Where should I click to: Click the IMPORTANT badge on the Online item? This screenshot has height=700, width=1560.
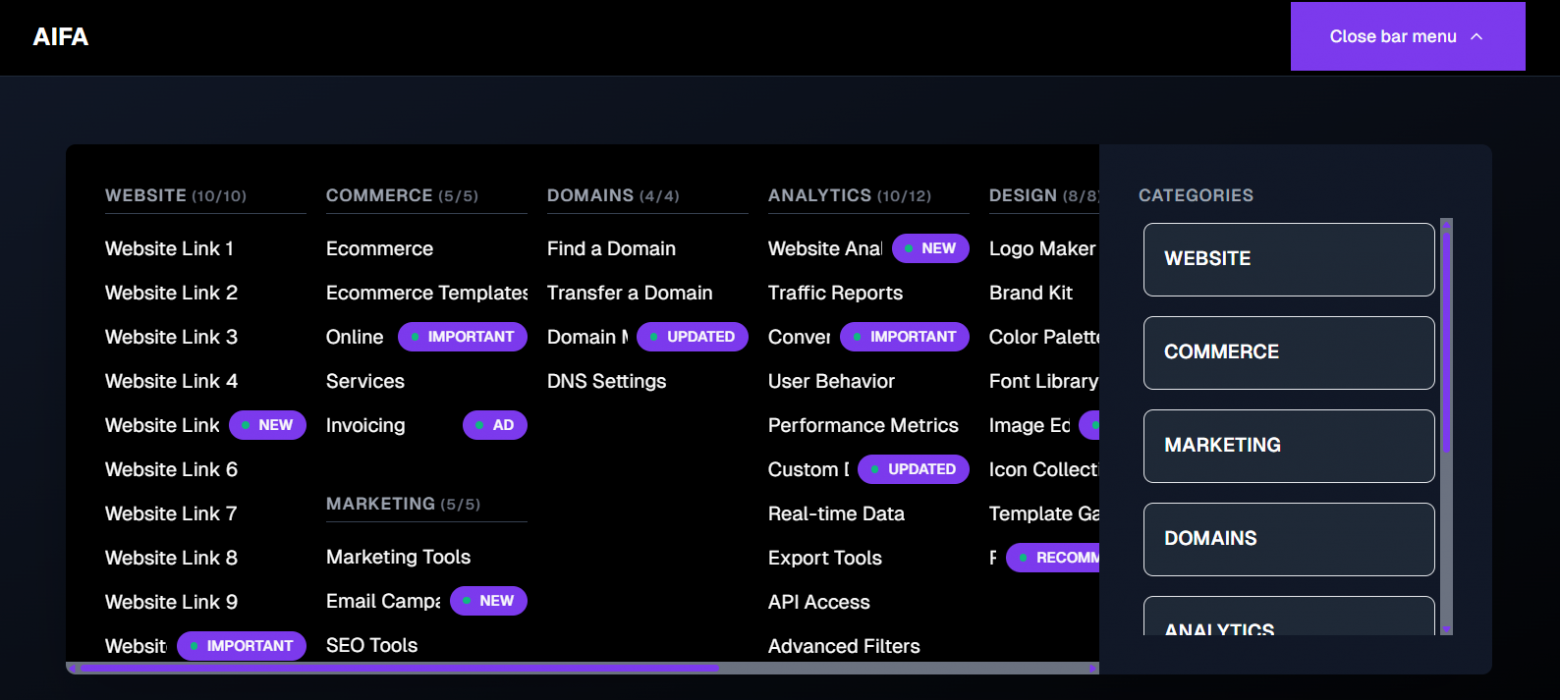(x=462, y=336)
